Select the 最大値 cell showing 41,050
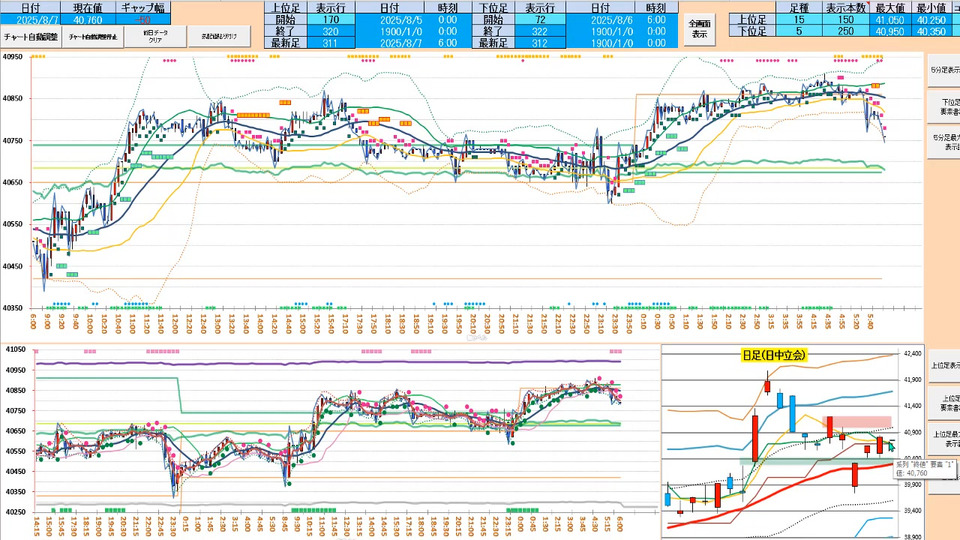The image size is (960, 540). (891, 19)
